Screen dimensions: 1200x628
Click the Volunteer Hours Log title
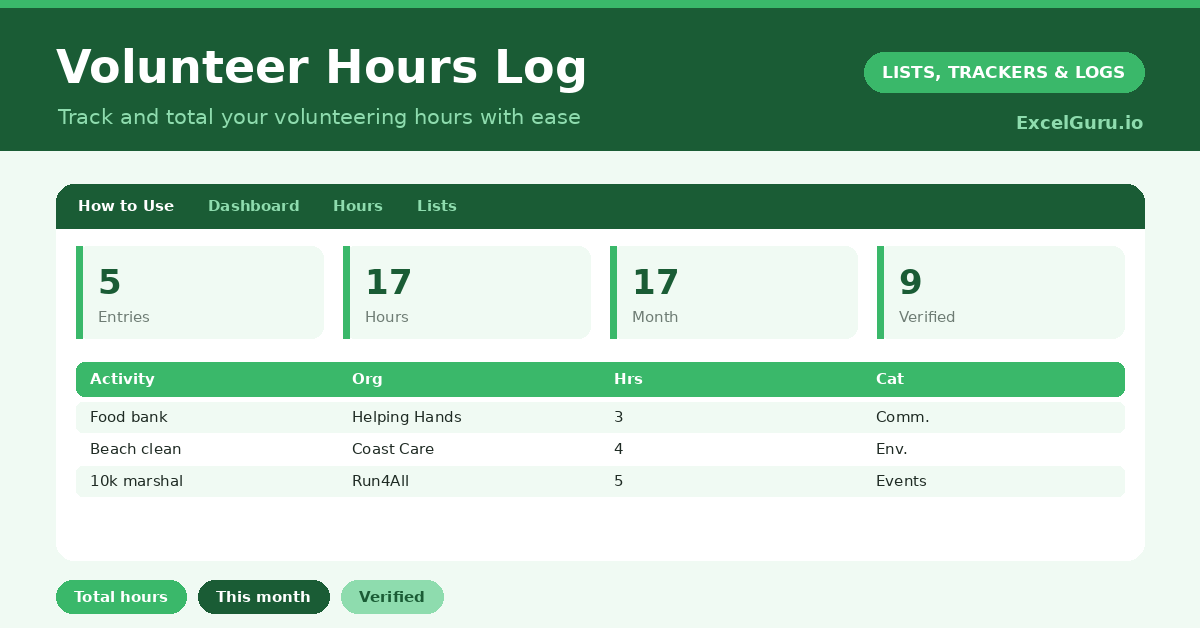point(322,68)
